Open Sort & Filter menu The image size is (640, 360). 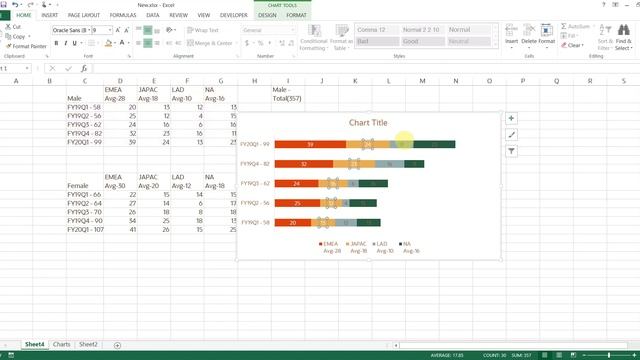point(605,37)
